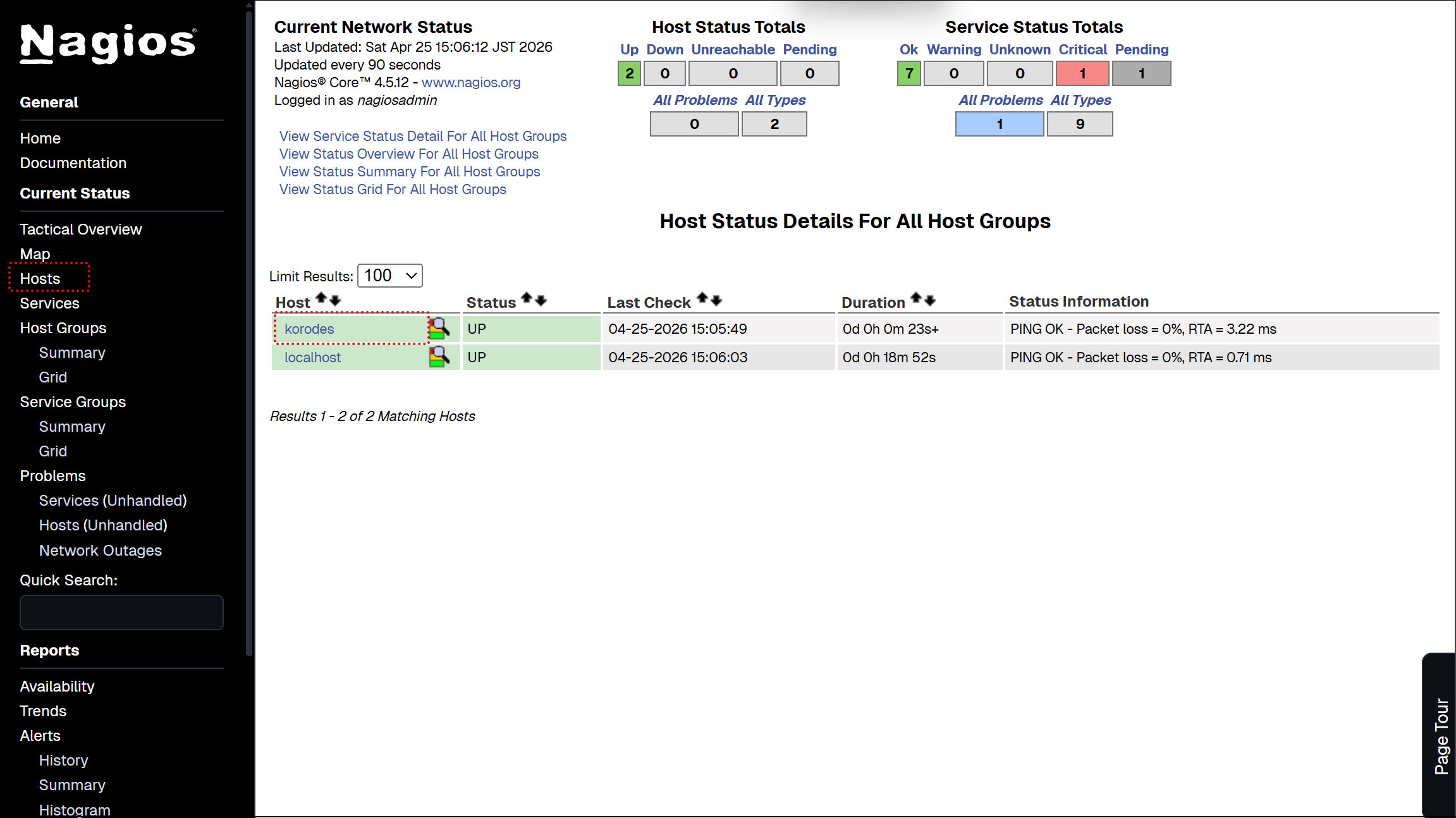Click korodes service status detail icon

tap(439, 329)
